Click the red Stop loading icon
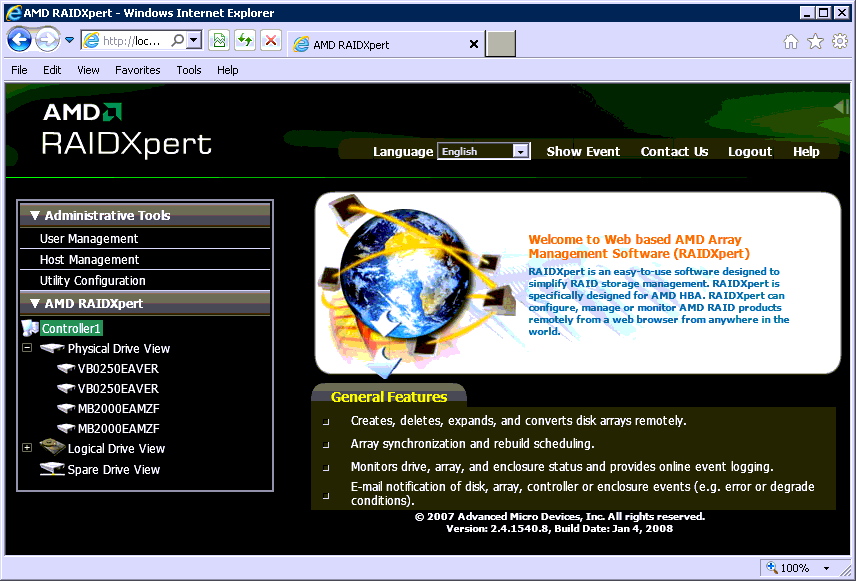The height and width of the screenshot is (581, 856). [x=271, y=40]
